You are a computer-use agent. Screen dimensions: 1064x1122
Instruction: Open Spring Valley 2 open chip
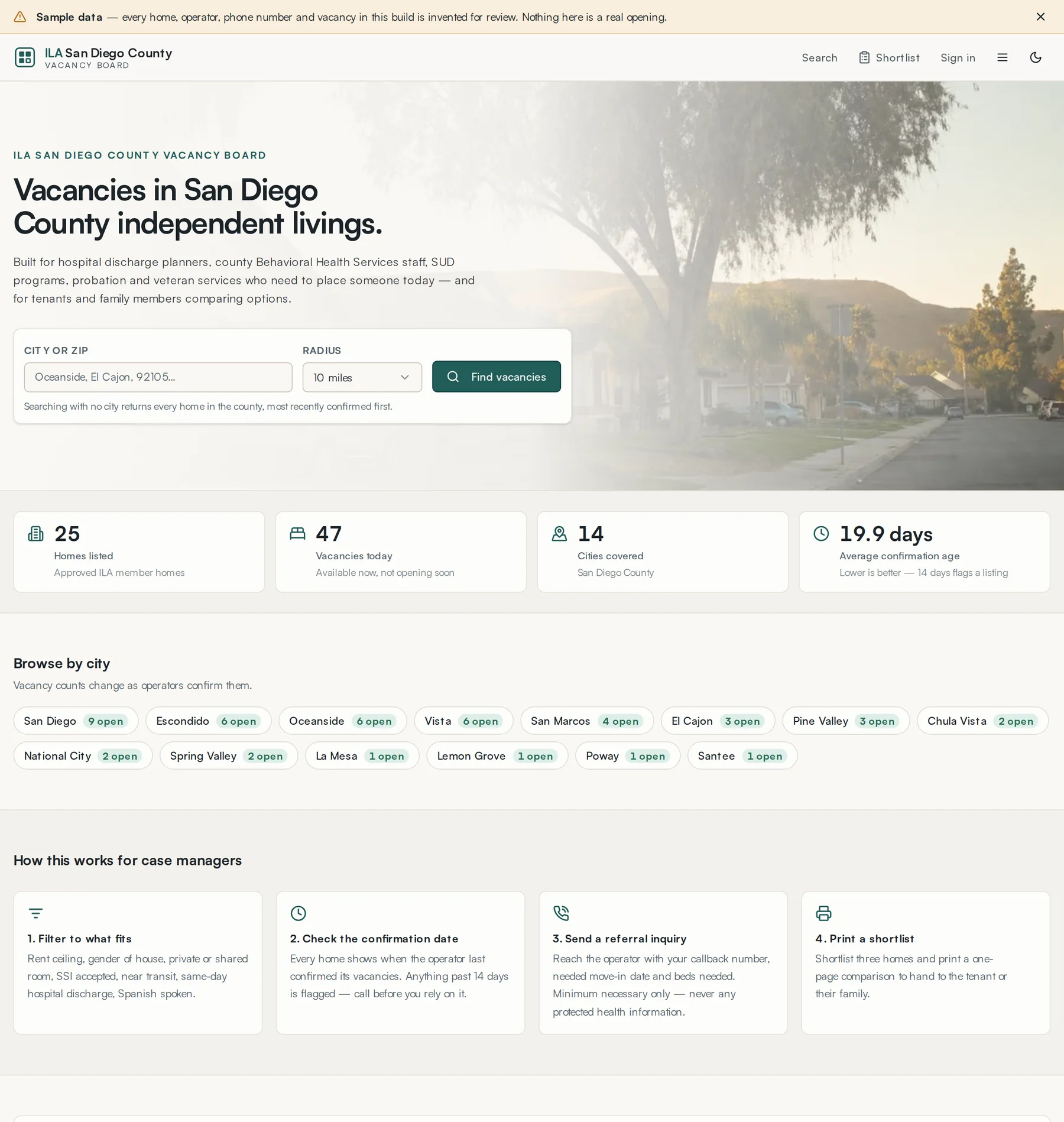229,755
